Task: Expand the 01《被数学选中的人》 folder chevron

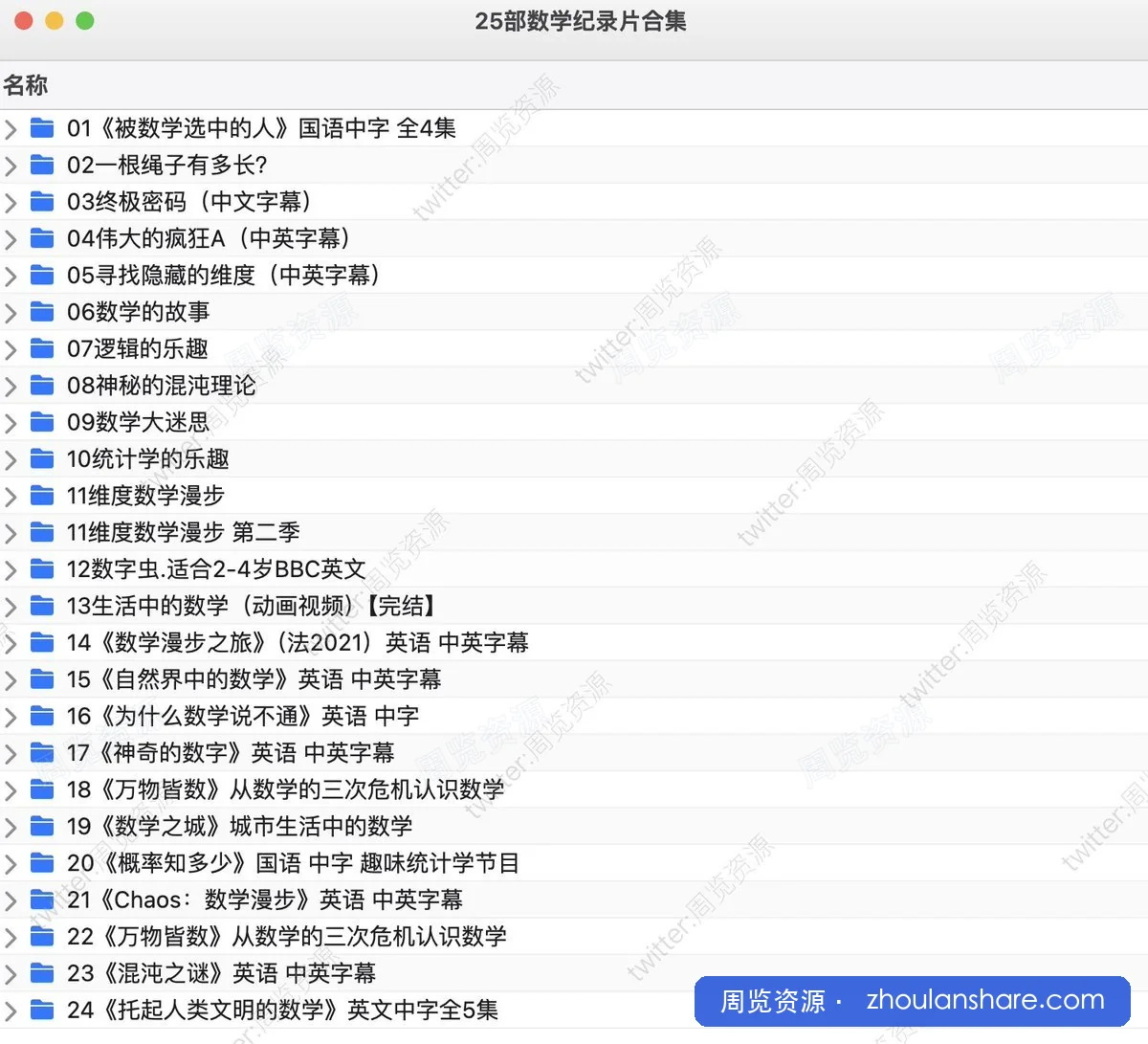Action: [11, 128]
